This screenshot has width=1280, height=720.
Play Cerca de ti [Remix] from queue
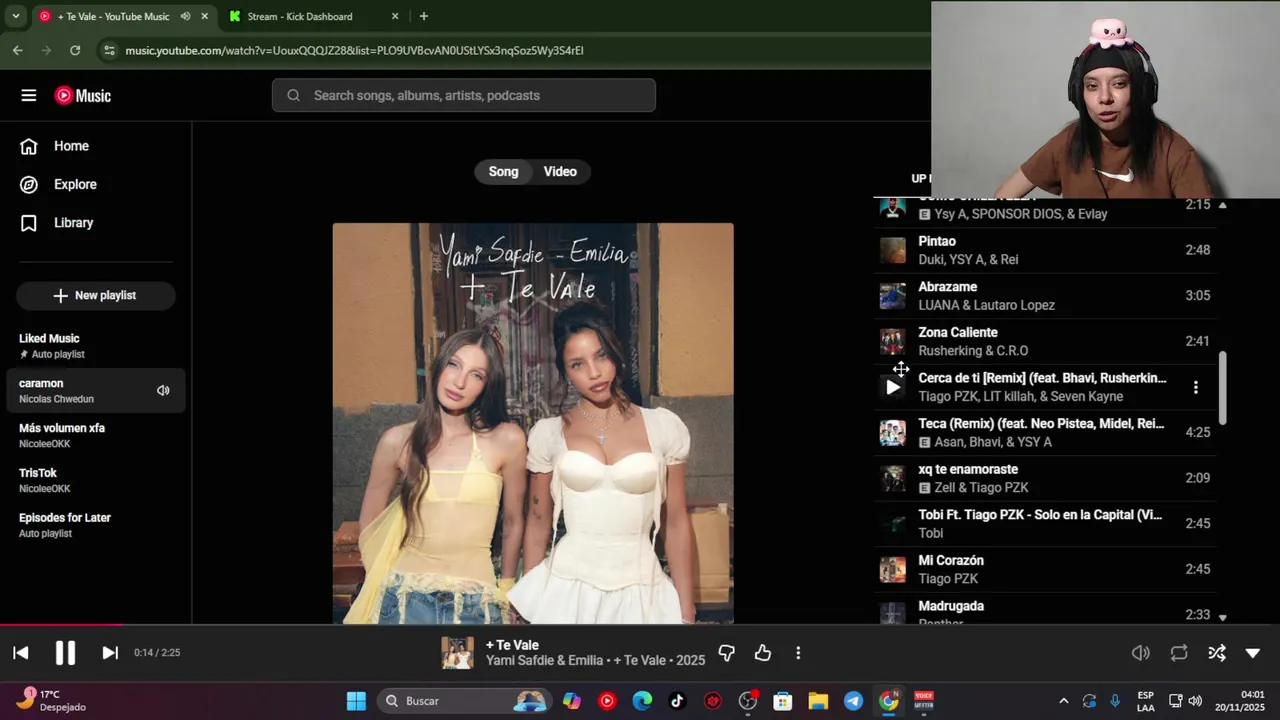point(893,387)
